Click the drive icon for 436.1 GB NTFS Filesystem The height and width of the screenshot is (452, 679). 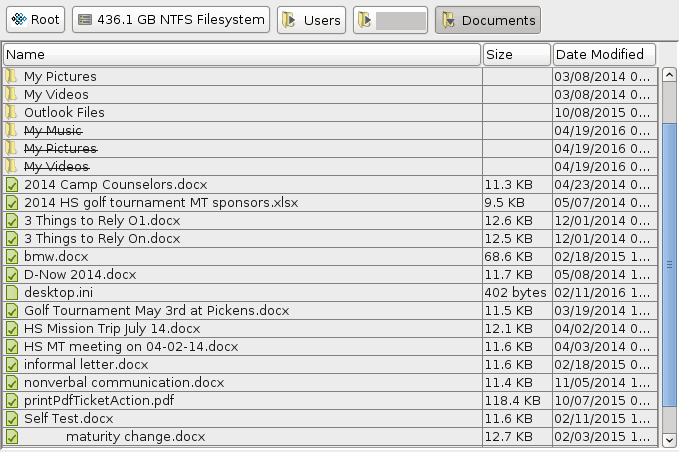tap(86, 20)
